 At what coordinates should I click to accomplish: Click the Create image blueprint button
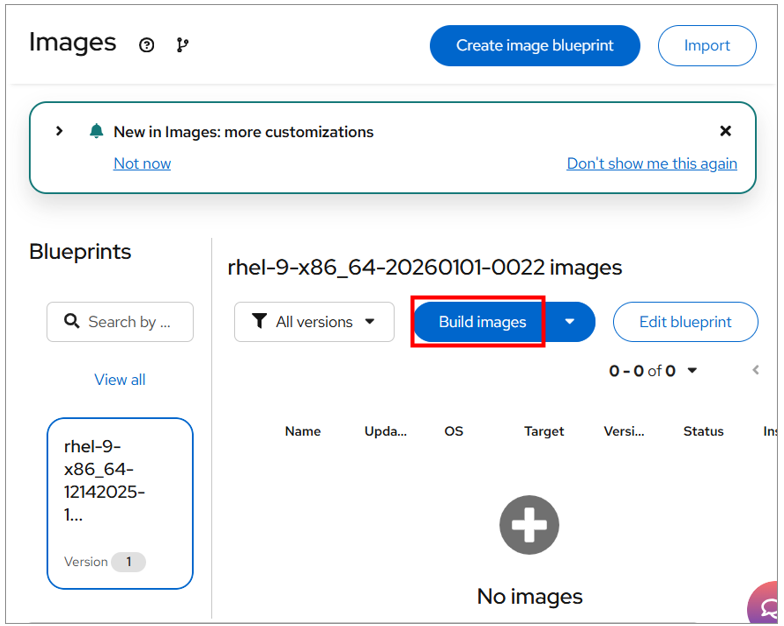pyautogui.click(x=534, y=45)
